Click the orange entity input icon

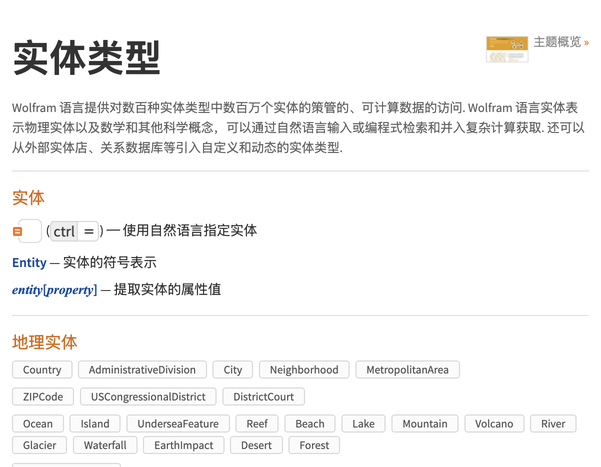point(18,232)
